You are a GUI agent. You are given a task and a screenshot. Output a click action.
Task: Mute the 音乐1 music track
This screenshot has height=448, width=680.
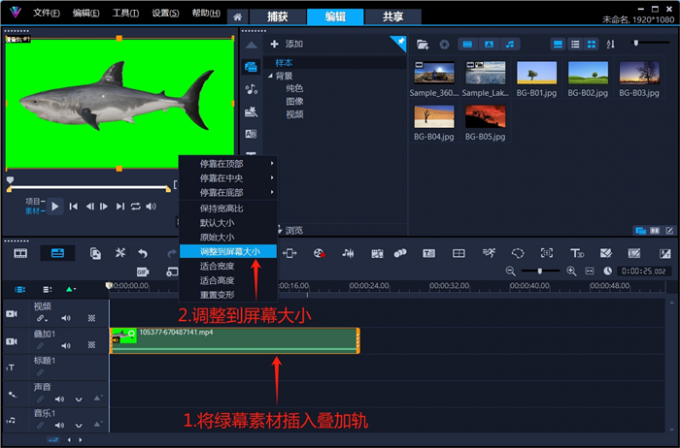[59, 425]
